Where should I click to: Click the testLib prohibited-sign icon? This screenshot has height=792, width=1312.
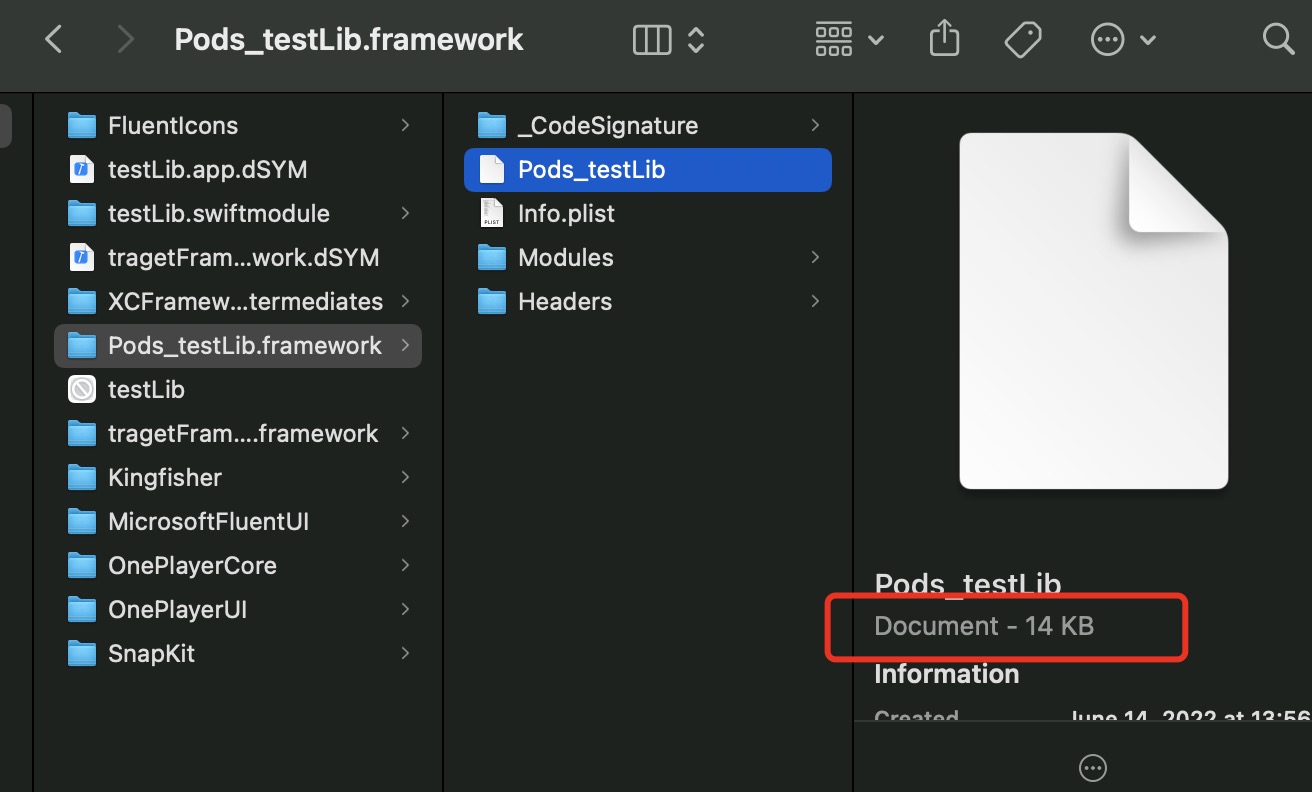(81, 389)
